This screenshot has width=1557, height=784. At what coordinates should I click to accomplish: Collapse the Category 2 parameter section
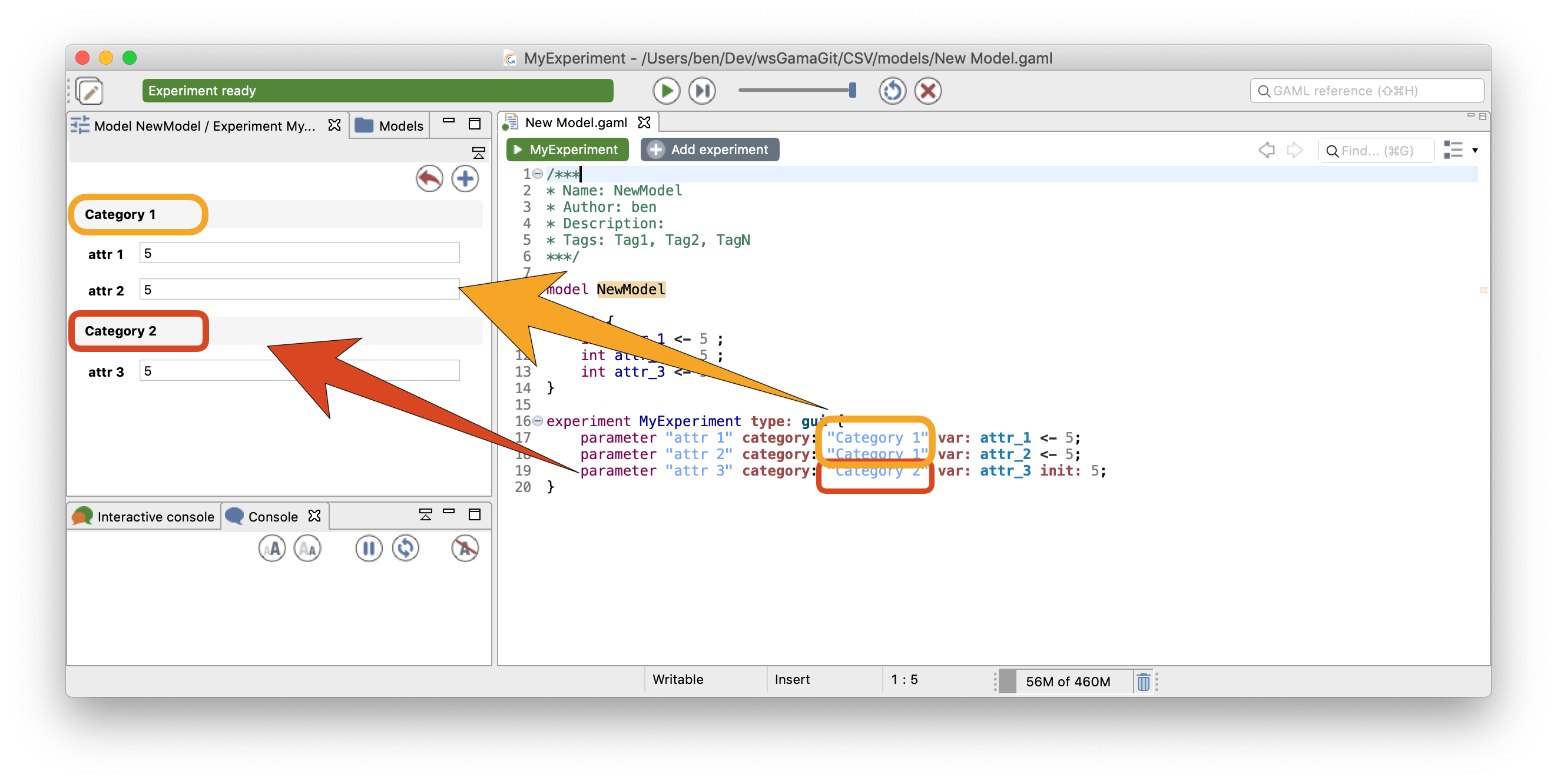pyautogui.click(x=120, y=331)
